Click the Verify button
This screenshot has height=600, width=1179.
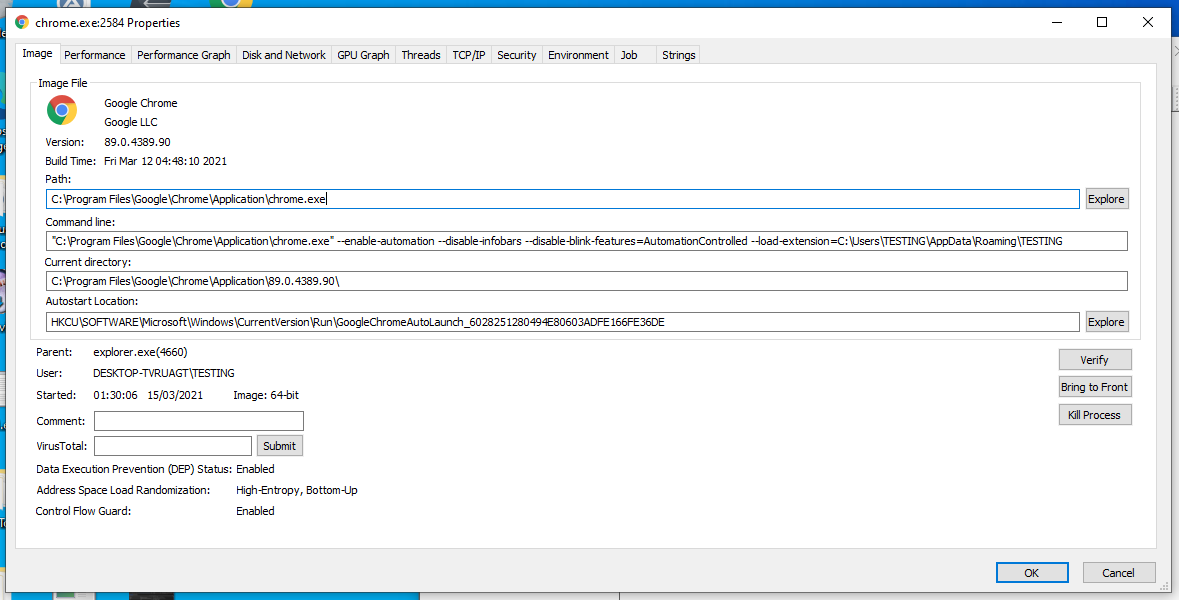[x=1095, y=359]
